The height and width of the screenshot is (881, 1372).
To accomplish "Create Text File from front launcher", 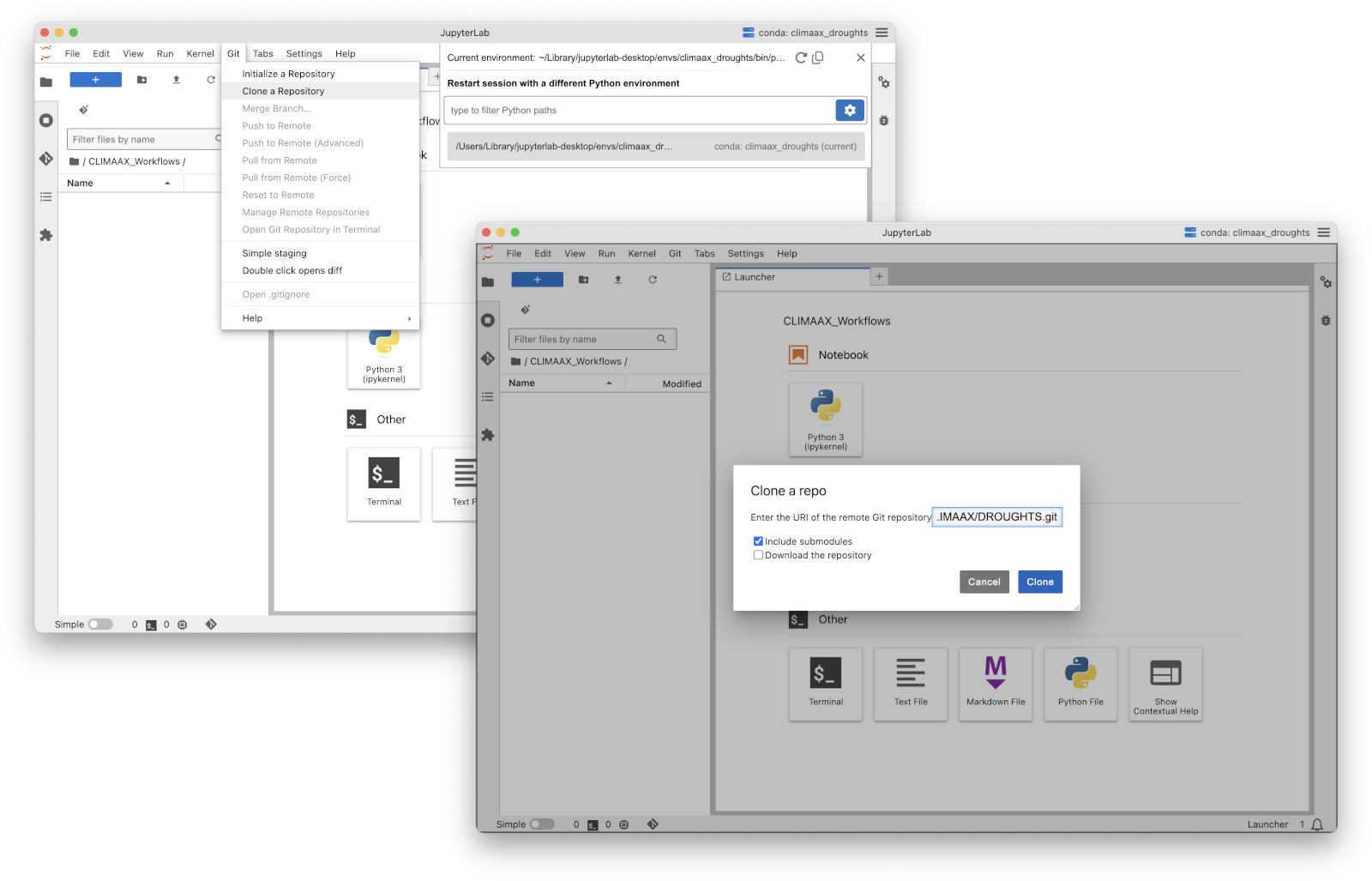I will tap(911, 685).
